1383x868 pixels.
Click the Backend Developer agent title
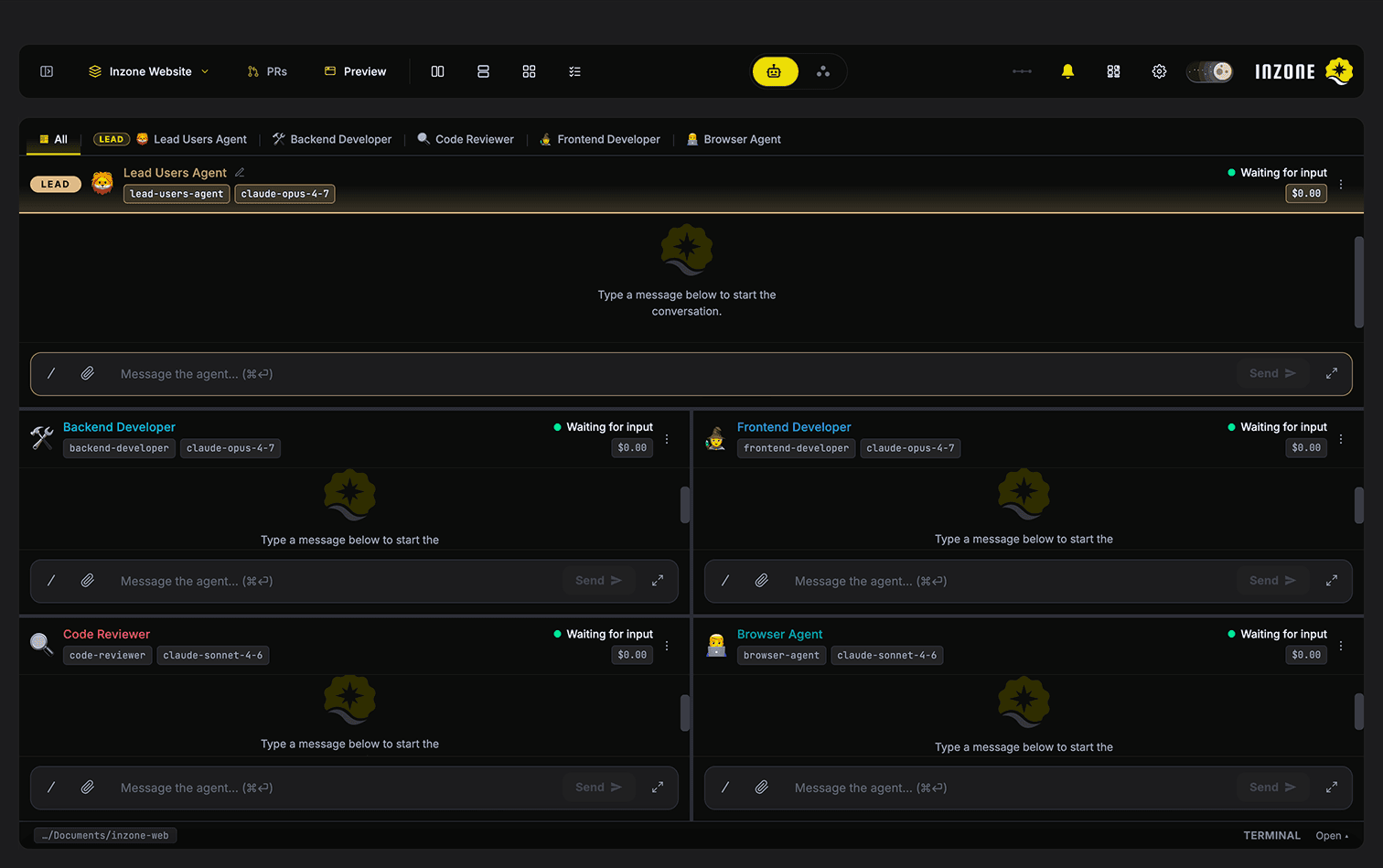[x=119, y=427]
